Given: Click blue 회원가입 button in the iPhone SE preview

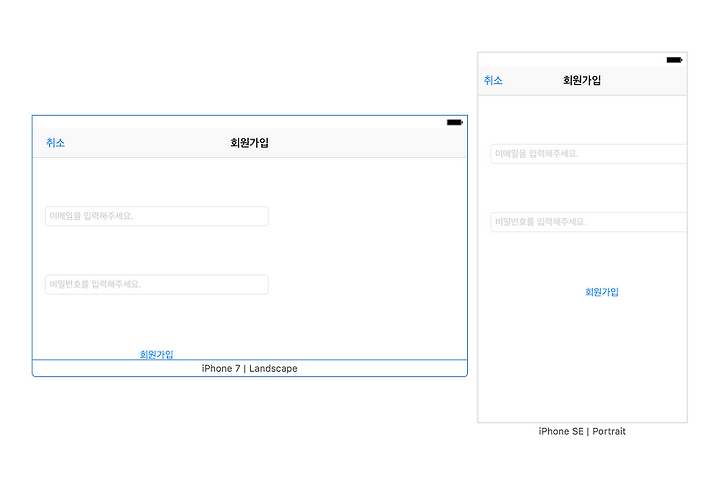Looking at the screenshot, I should coord(602,292).
